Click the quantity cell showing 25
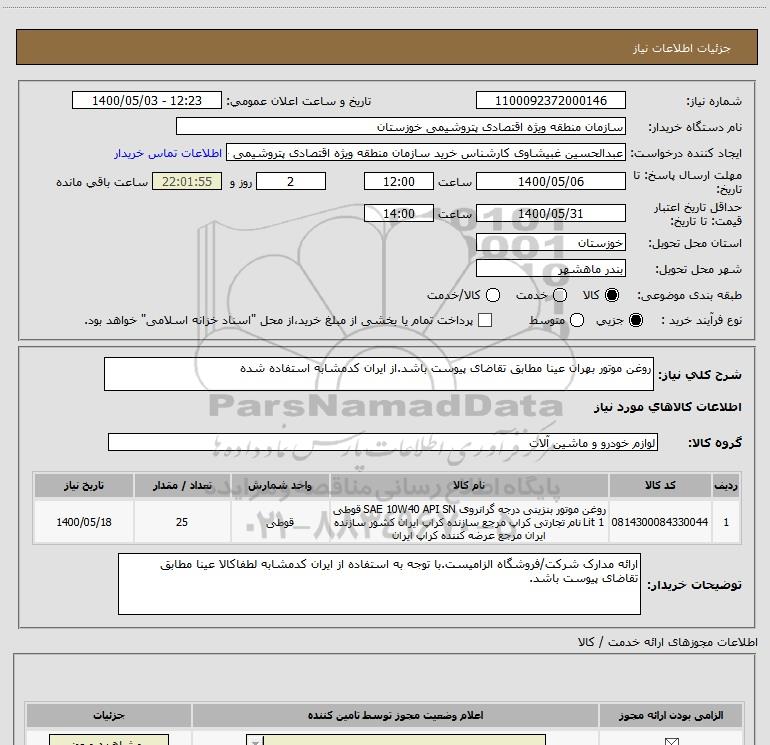The width and height of the screenshot is (770, 745). click(182, 522)
